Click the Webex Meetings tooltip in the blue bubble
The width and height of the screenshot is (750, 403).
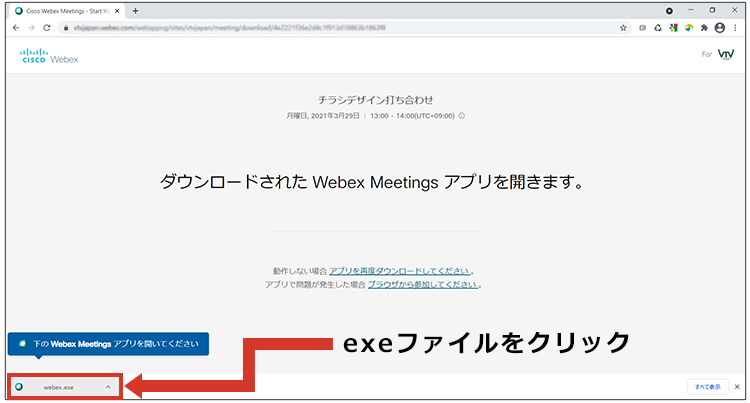(108, 344)
